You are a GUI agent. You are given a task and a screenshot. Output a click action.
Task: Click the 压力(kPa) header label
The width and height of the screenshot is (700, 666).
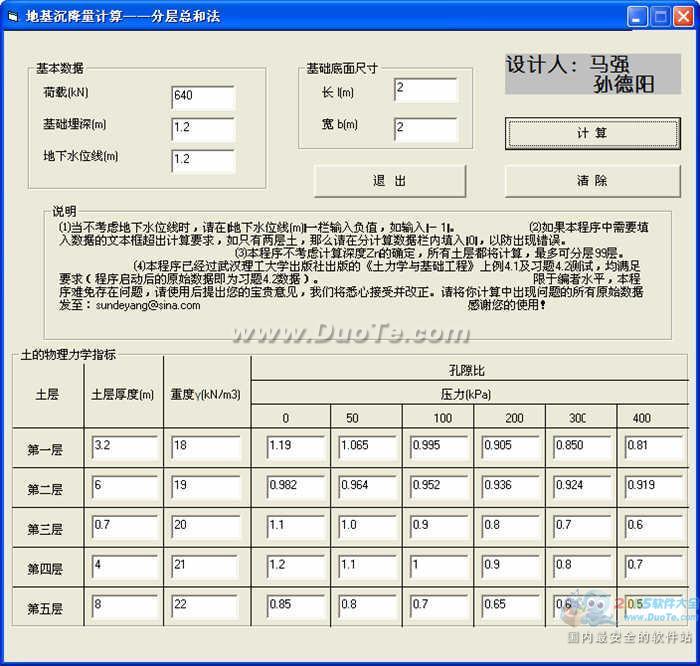click(x=466, y=394)
